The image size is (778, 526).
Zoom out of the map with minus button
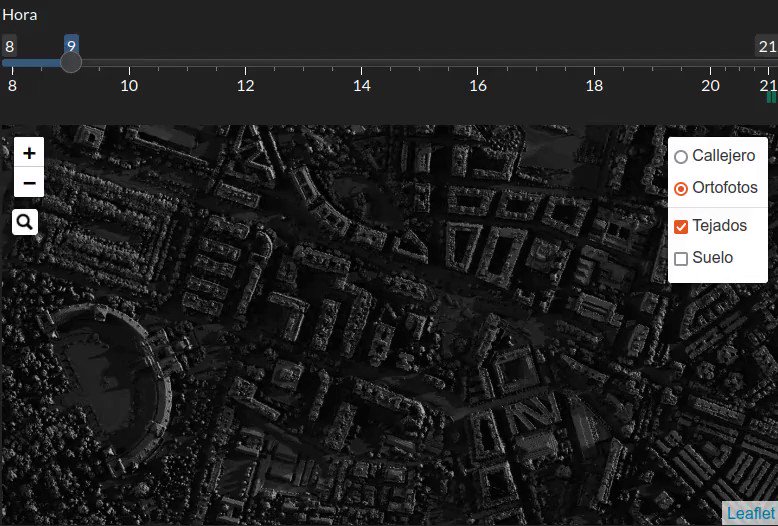point(29,183)
